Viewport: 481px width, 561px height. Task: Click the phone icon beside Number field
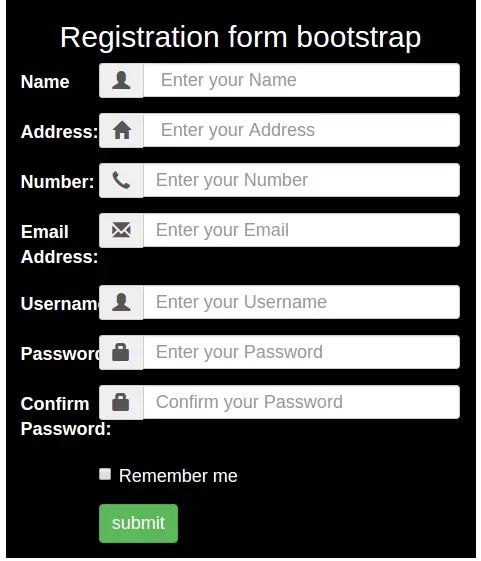121,180
